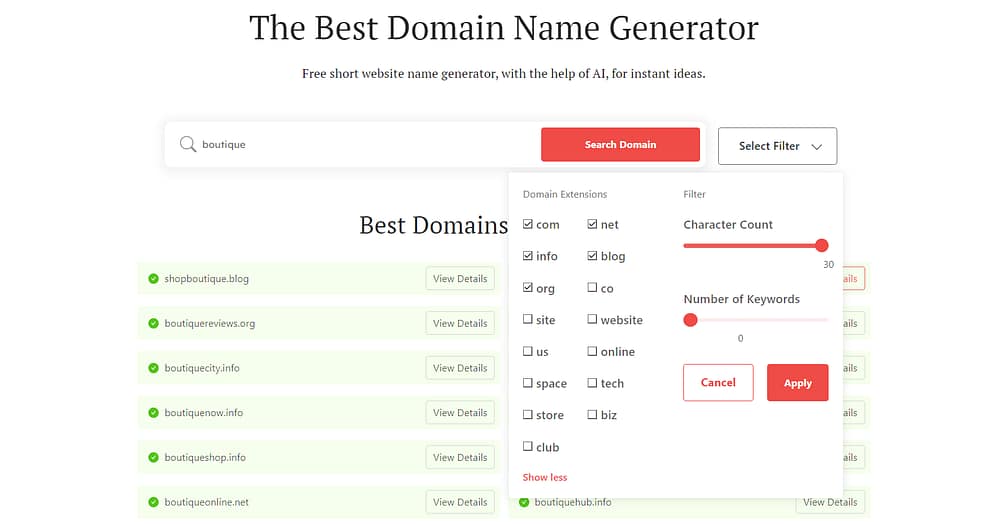This screenshot has width=993, height=525.
Task: Click green check icon beside shopboutique.blog
Action: [x=153, y=279]
